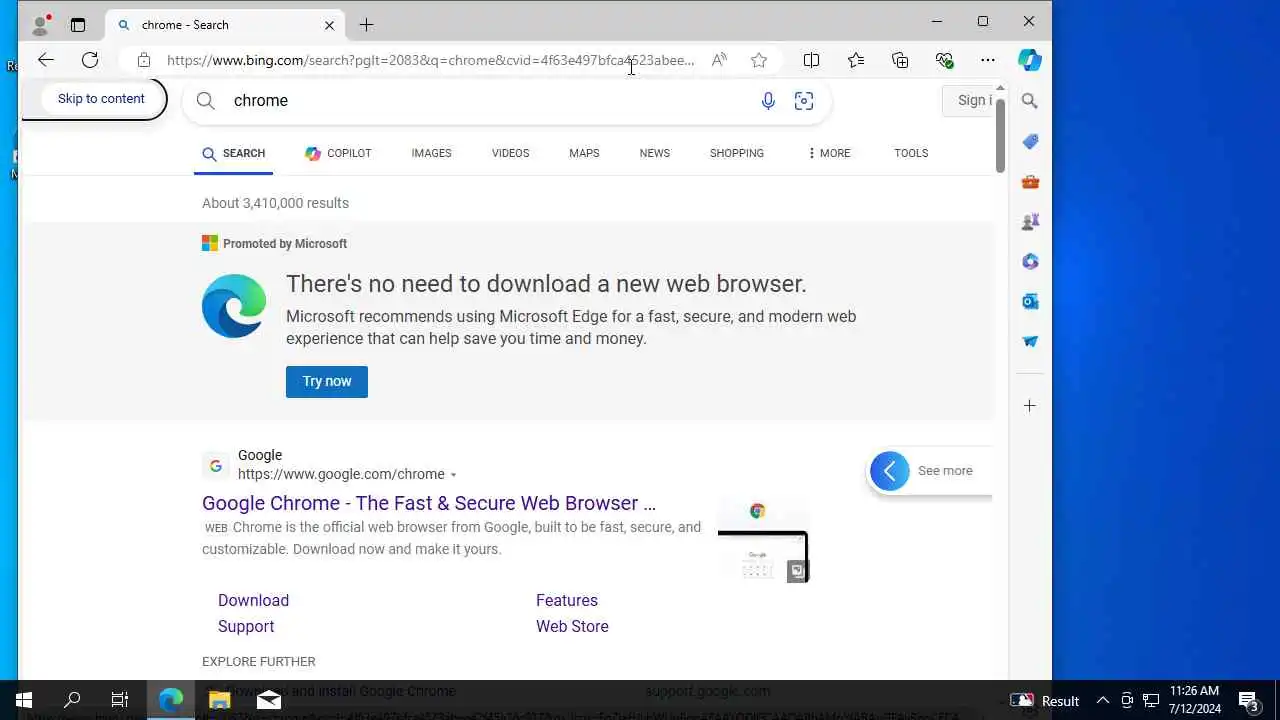This screenshot has width=1280, height=720.
Task: Open a new tab with the plus
Action: [366, 25]
